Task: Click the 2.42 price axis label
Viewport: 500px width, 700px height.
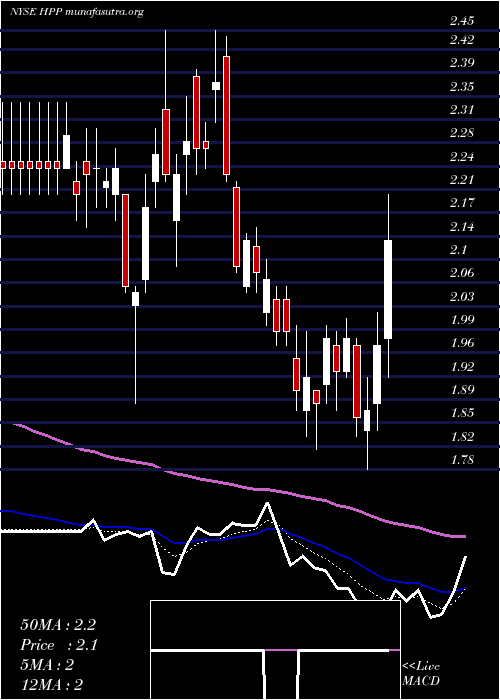Action: [x=462, y=40]
